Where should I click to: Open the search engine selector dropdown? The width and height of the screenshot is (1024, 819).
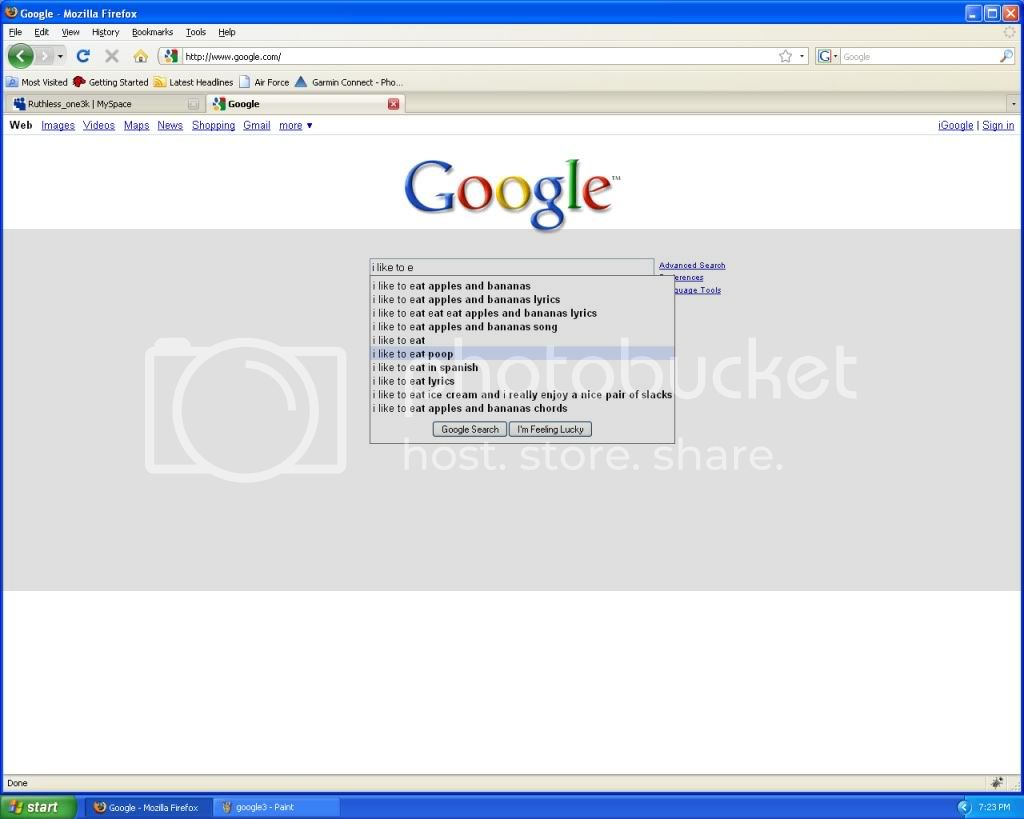click(x=827, y=56)
